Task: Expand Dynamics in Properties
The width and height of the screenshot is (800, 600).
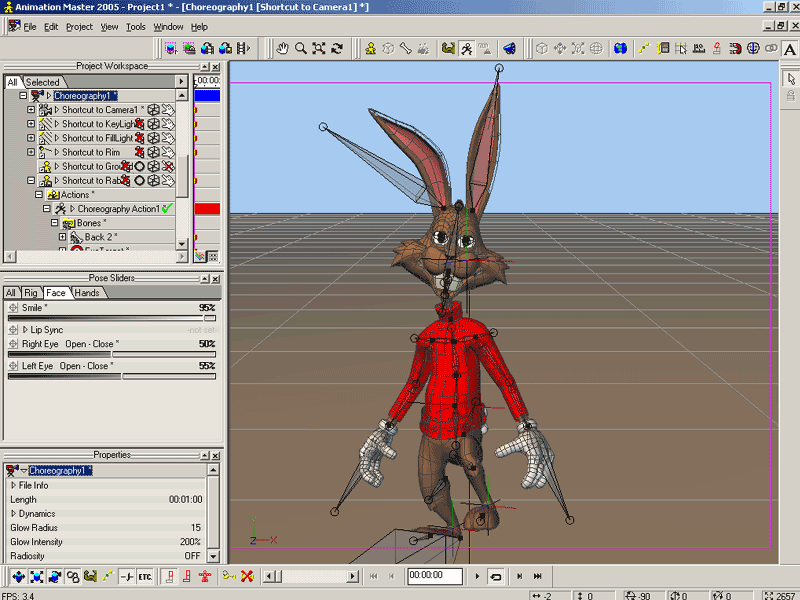Action: (x=13, y=514)
